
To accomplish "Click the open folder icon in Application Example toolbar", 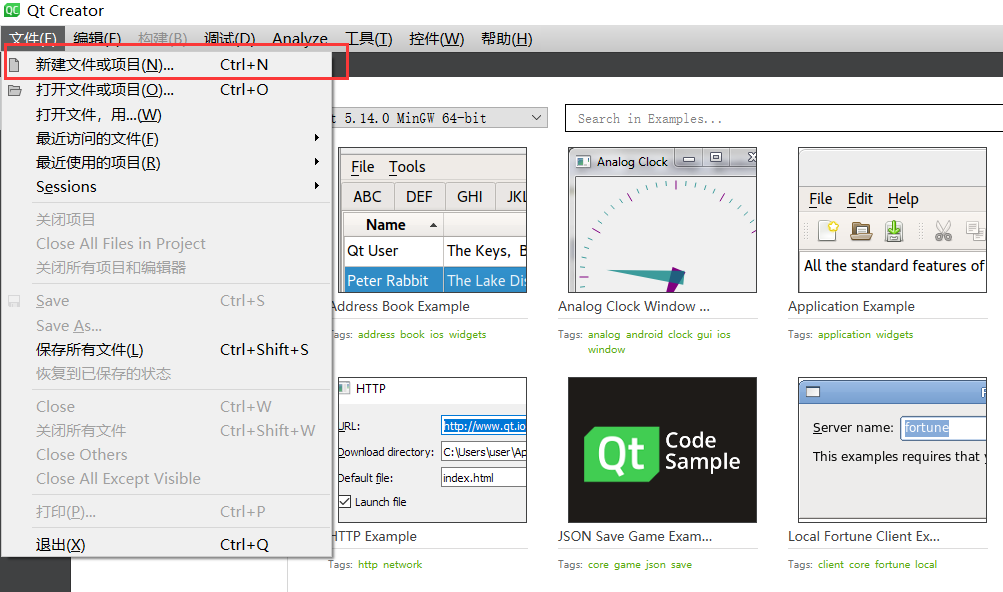I will pos(860,231).
